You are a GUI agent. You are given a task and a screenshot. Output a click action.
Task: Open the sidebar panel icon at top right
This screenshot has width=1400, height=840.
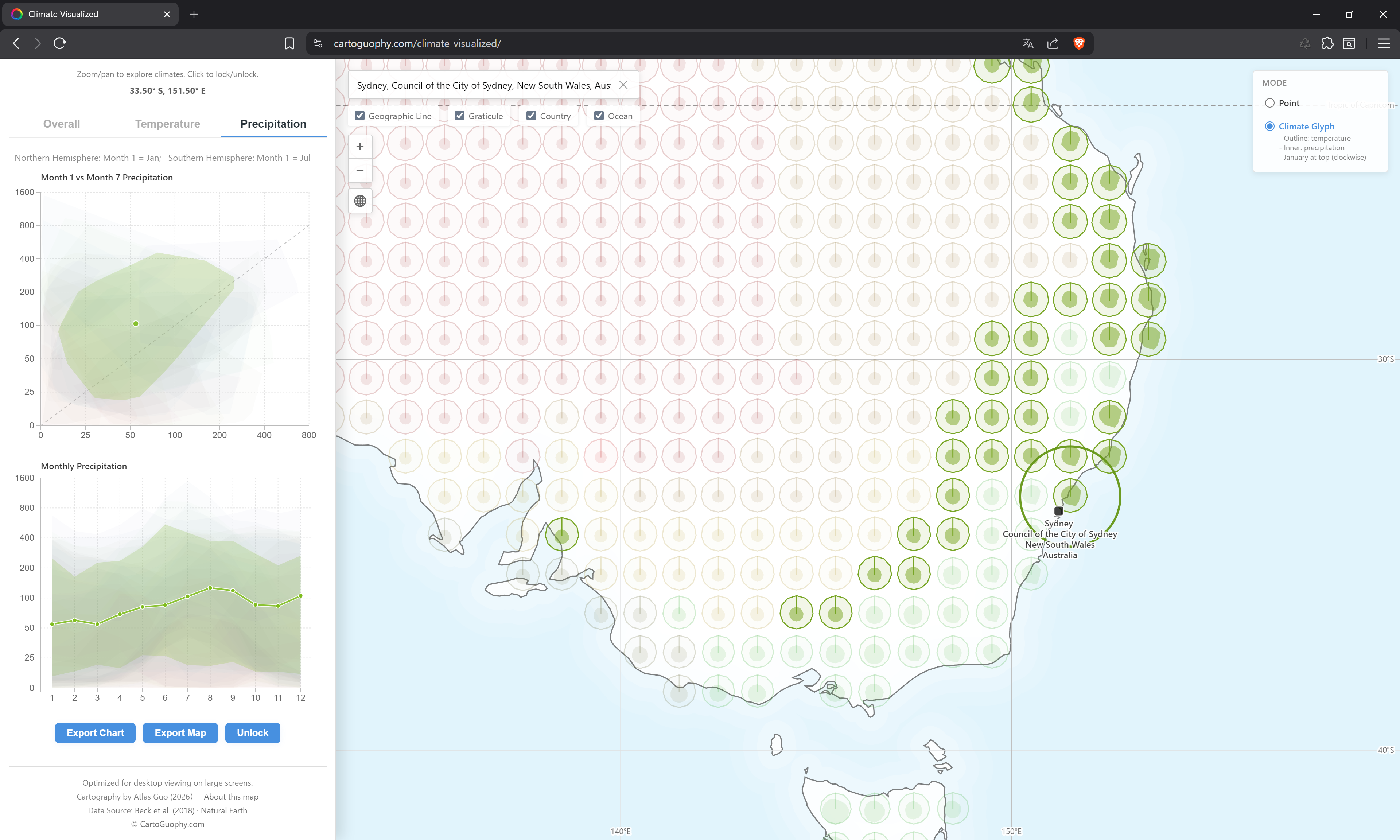[1350, 43]
